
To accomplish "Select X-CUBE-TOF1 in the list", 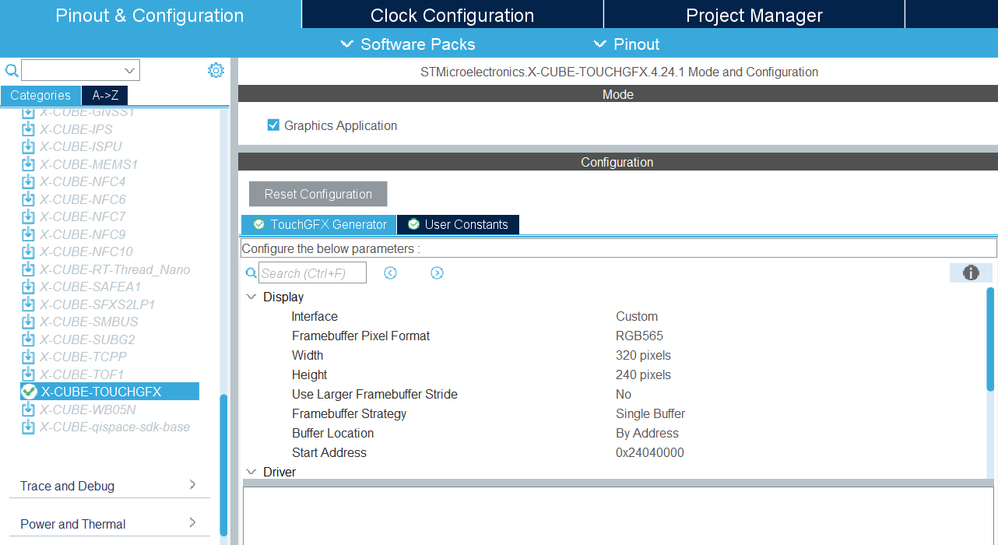I will (81, 374).
